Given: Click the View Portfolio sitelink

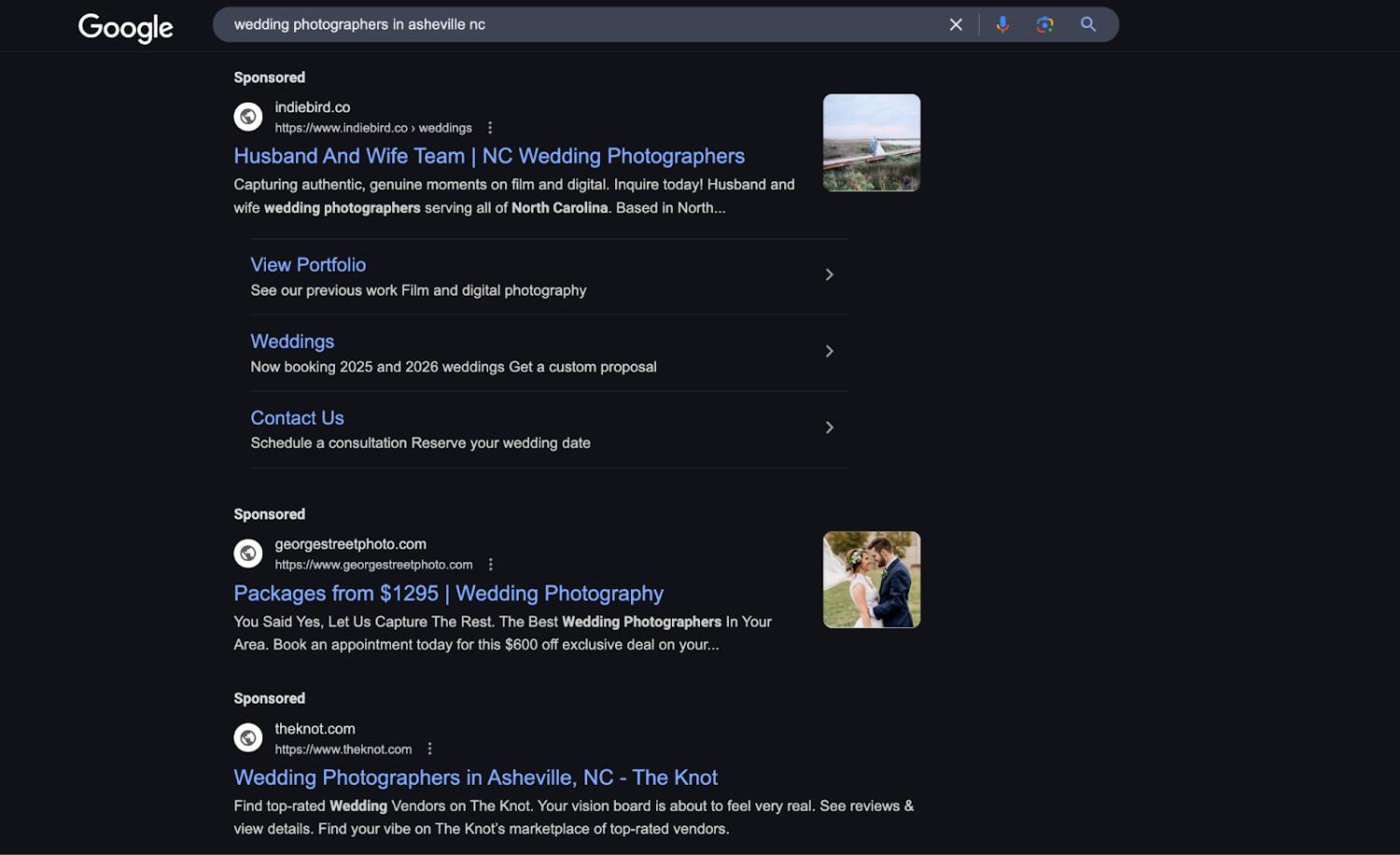Looking at the screenshot, I should point(308,265).
